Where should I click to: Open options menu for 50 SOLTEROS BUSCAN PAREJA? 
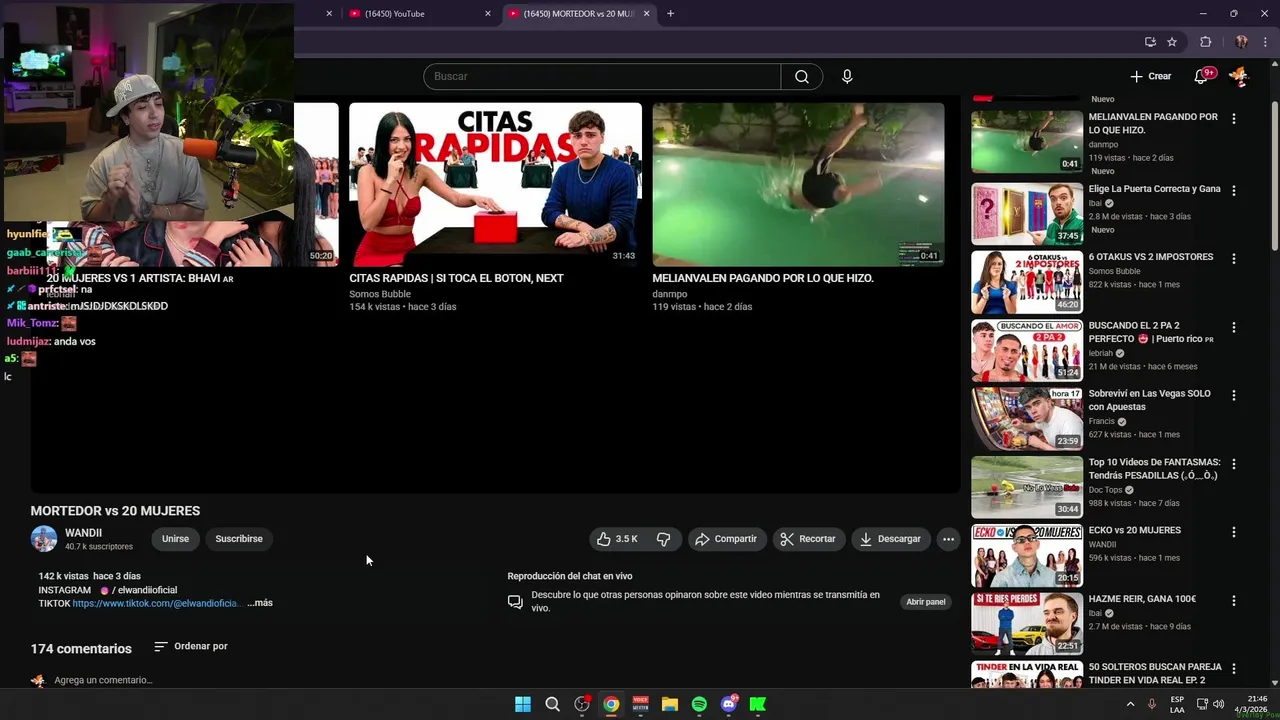pos(1234,669)
